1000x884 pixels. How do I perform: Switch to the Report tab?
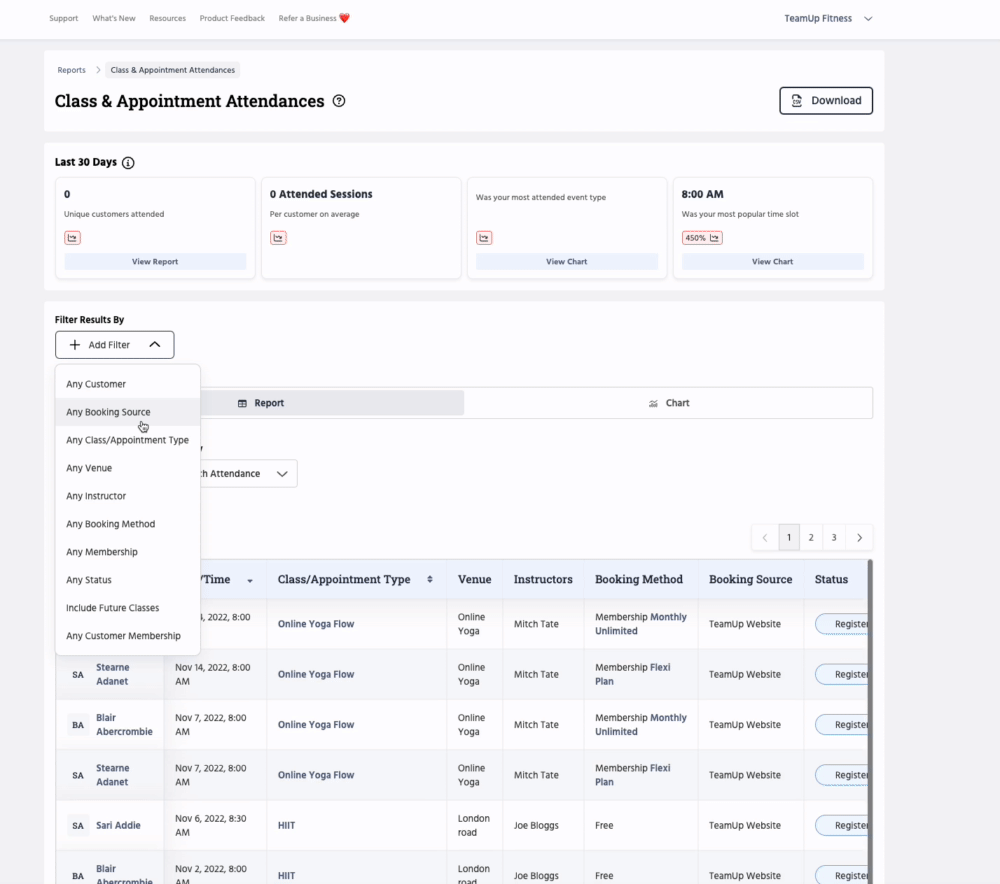261,403
